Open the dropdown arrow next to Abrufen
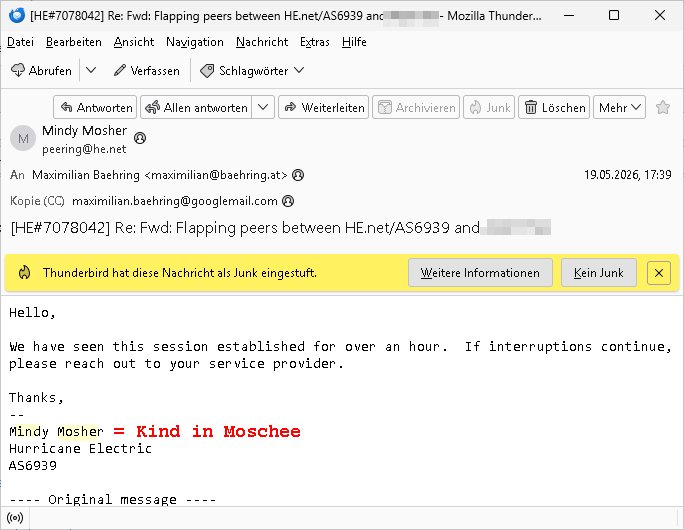 tap(91, 70)
